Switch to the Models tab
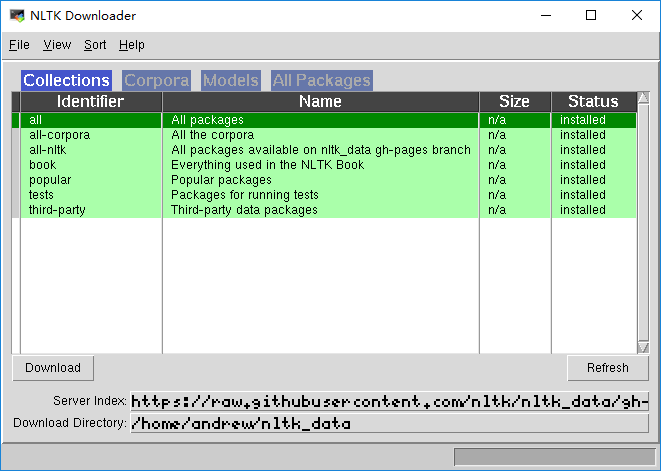 pos(231,80)
